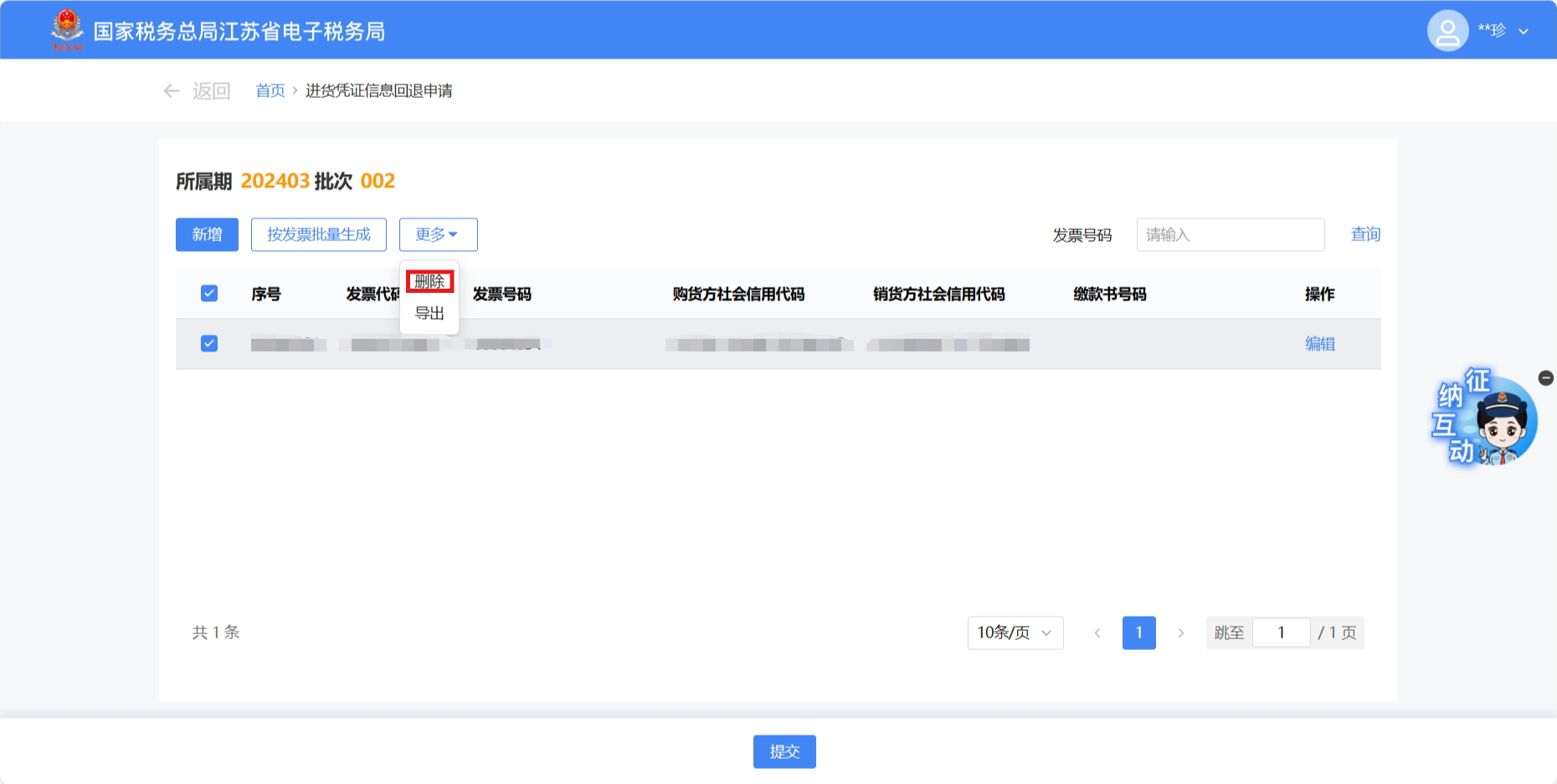Expand the user account menu chevron

pos(1524,32)
